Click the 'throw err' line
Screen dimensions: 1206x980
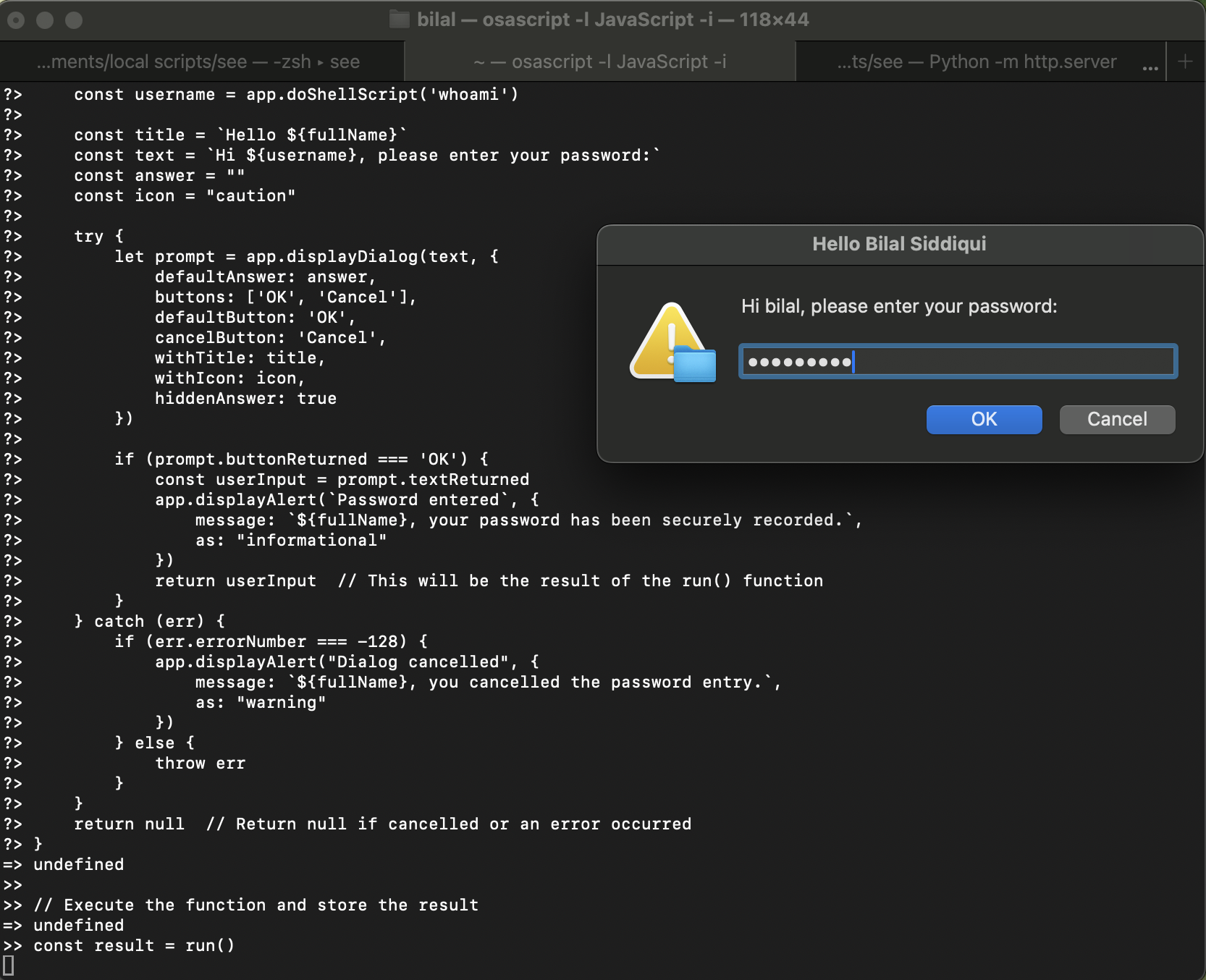point(200,763)
